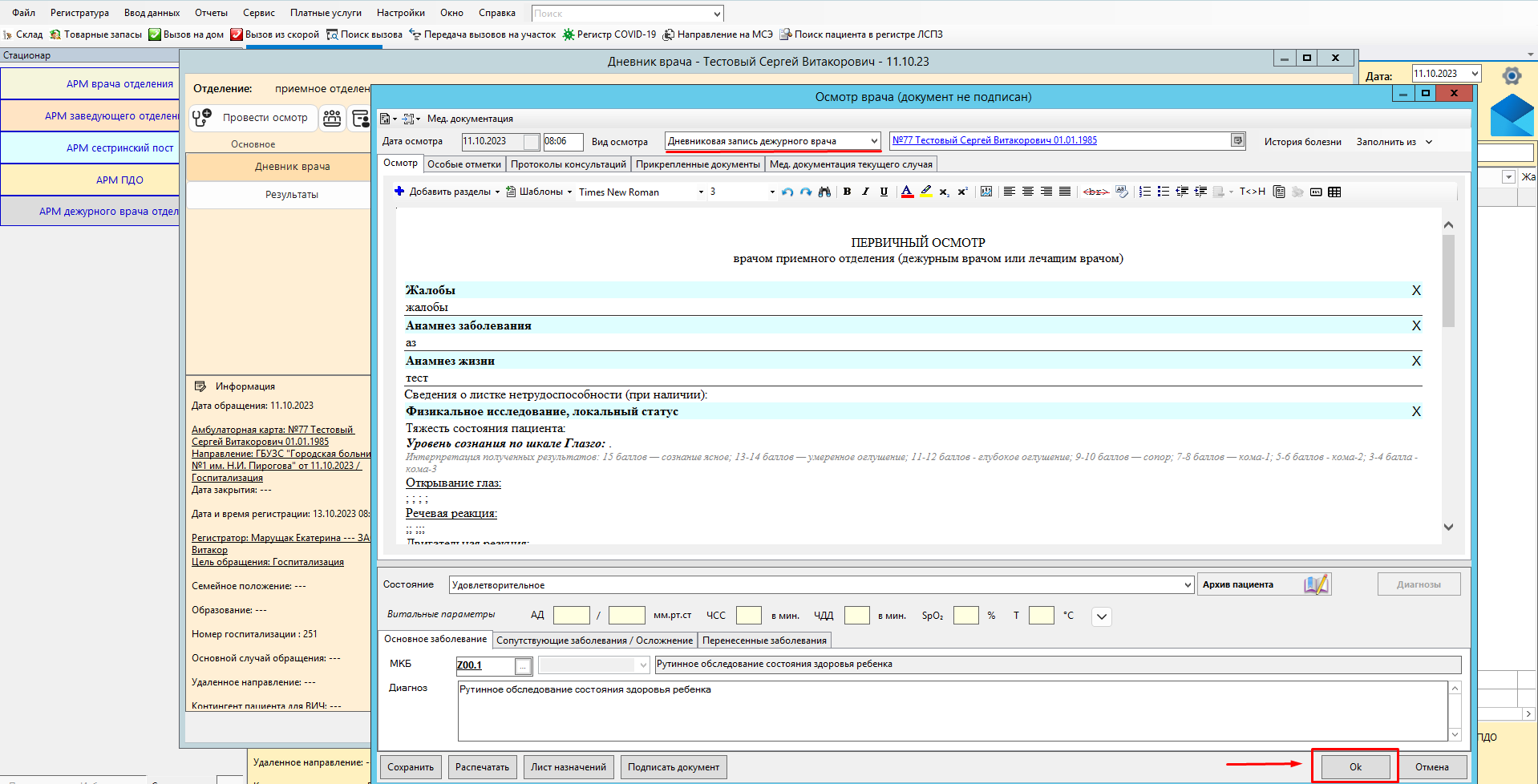Remove Анамнез заболевания section with X
Image resolution: width=1538 pixels, height=784 pixels.
click(1416, 325)
